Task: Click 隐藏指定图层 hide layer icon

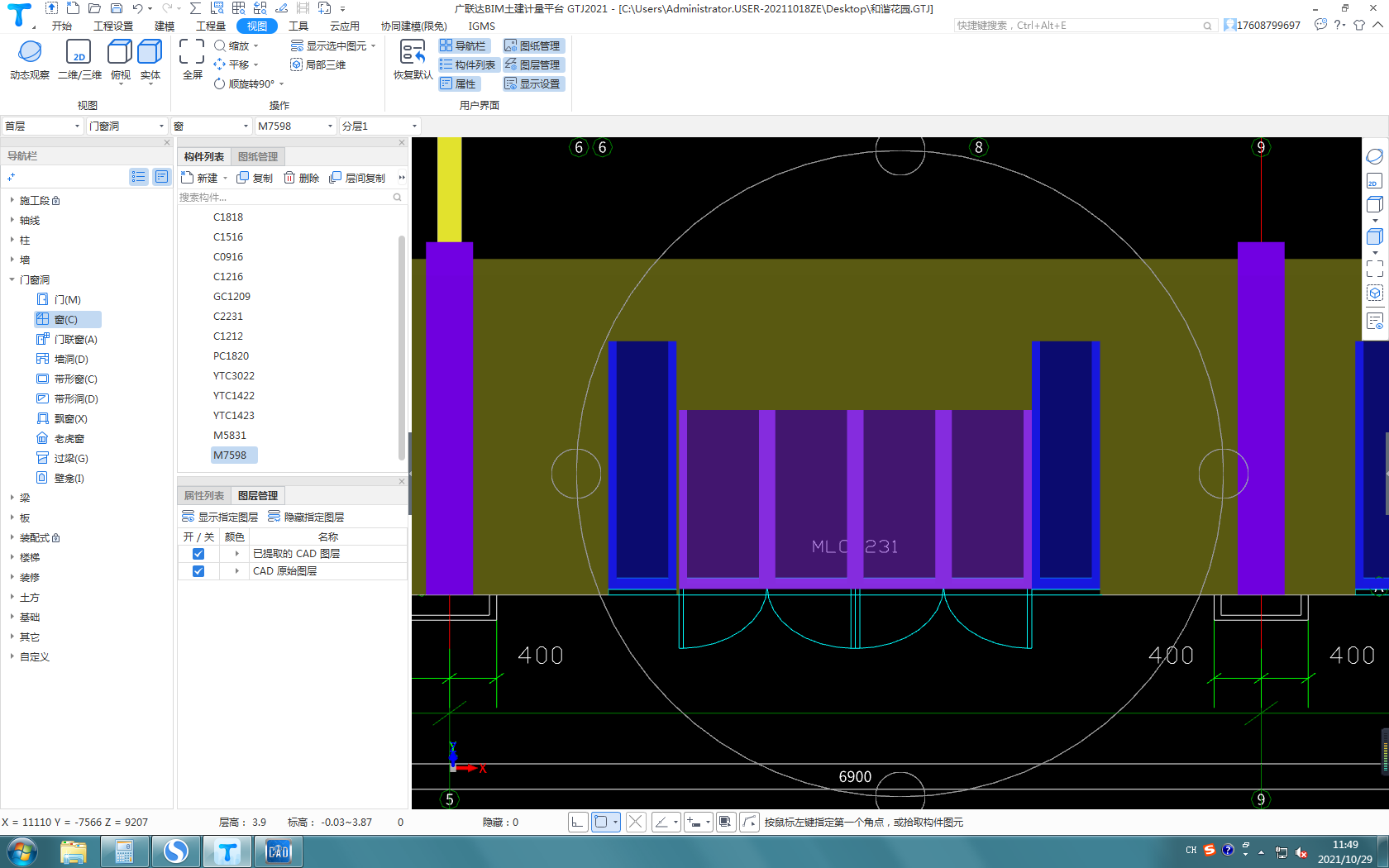Action: click(x=274, y=517)
